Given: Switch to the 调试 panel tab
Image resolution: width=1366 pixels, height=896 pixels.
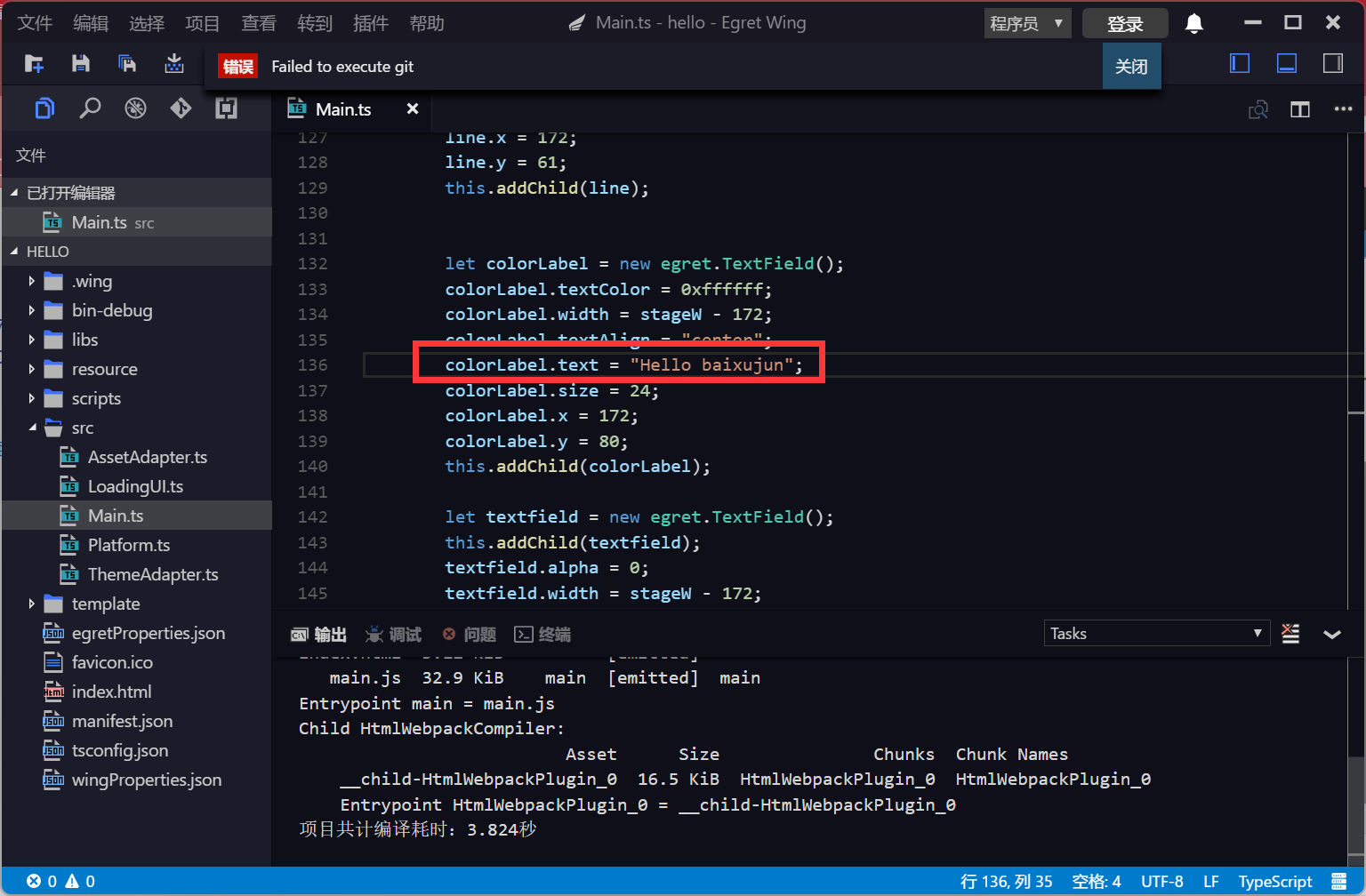Looking at the screenshot, I should pyautogui.click(x=393, y=635).
